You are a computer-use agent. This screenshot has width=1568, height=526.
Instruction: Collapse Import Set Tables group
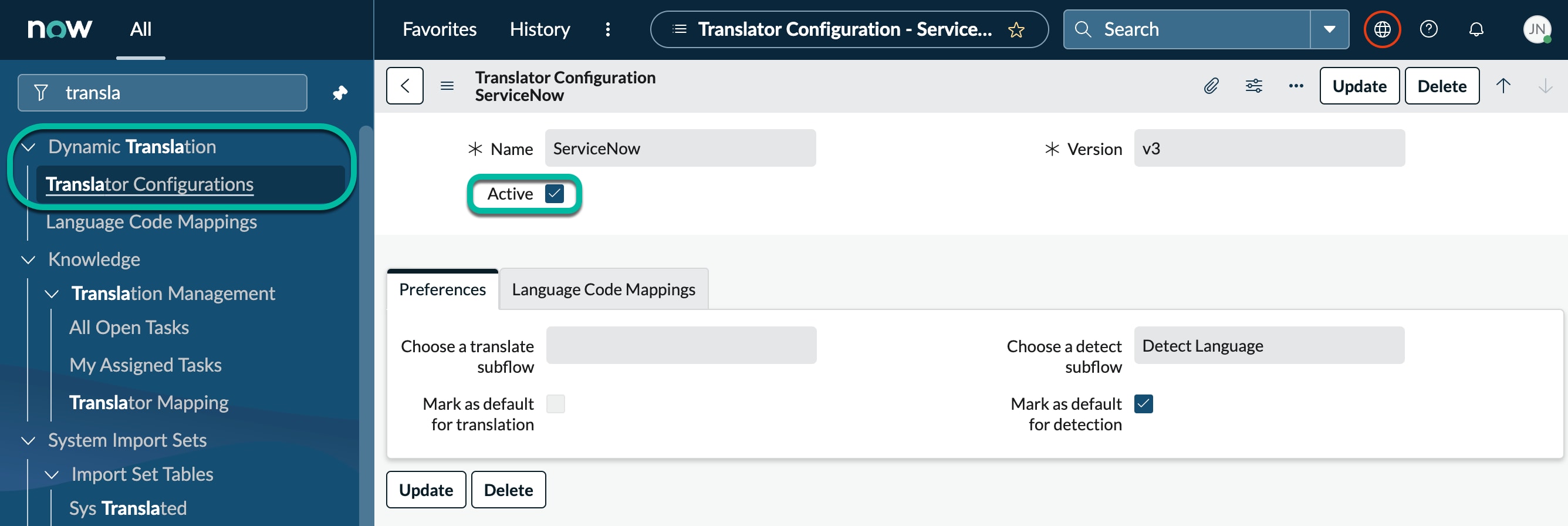tap(52, 474)
